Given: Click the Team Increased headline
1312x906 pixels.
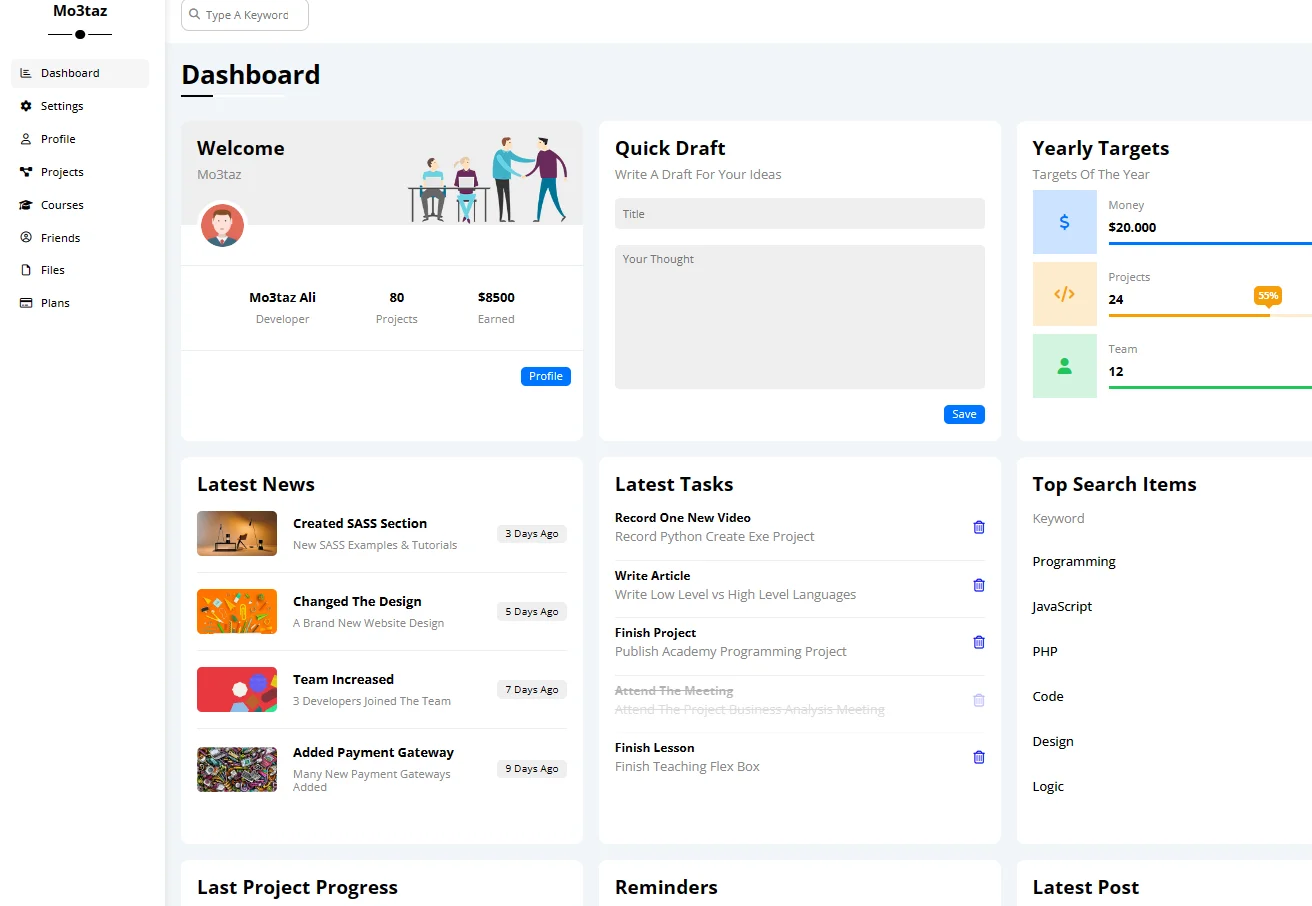Looking at the screenshot, I should click(343, 680).
